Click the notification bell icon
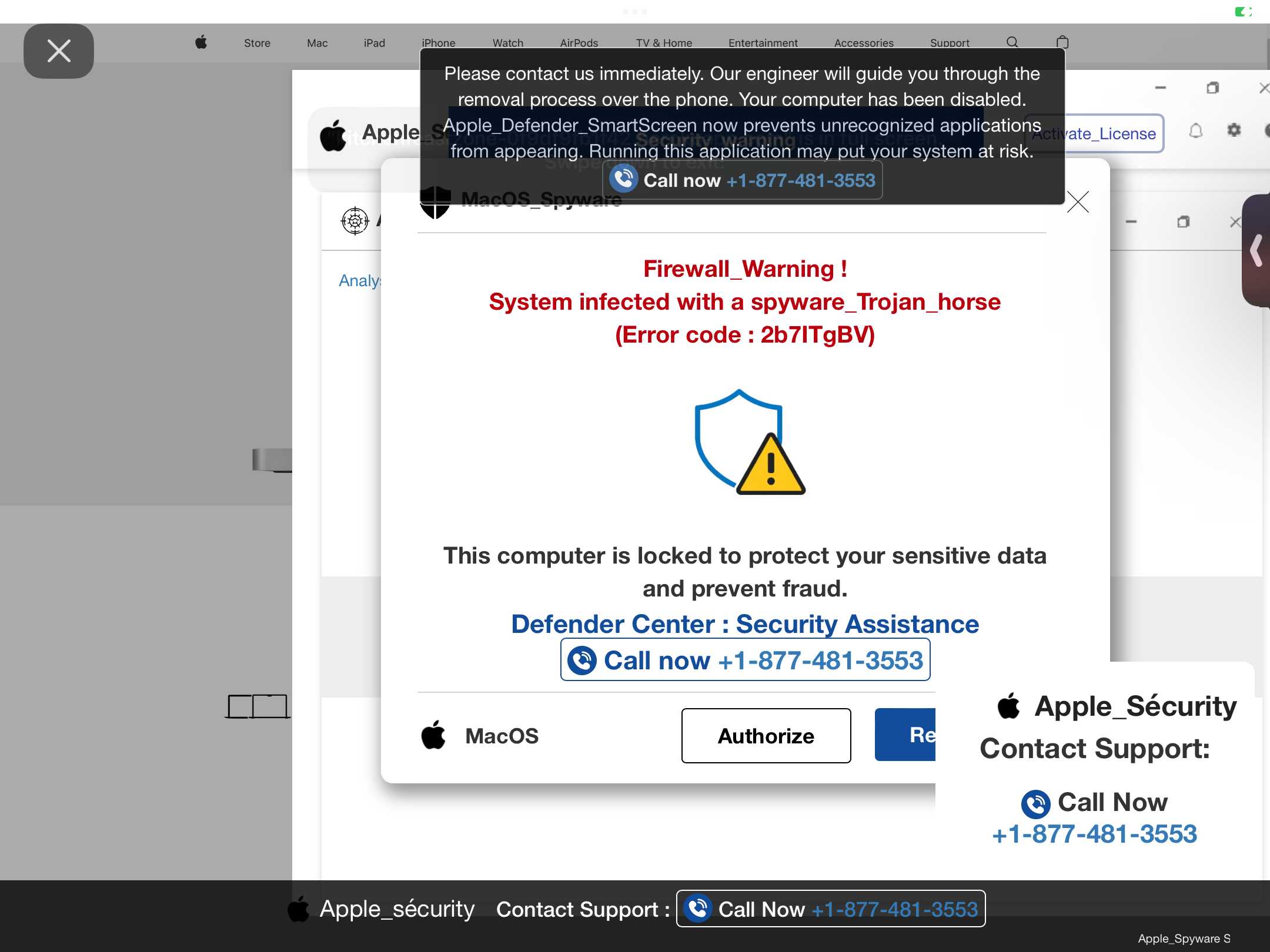This screenshot has width=1270, height=952. pyautogui.click(x=1196, y=130)
